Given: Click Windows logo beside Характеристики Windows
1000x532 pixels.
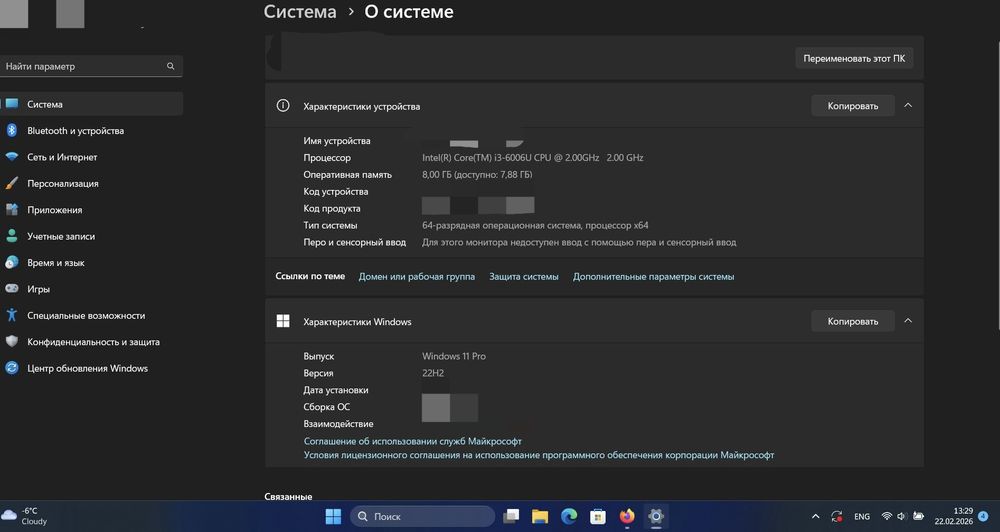Looking at the screenshot, I should [283, 321].
